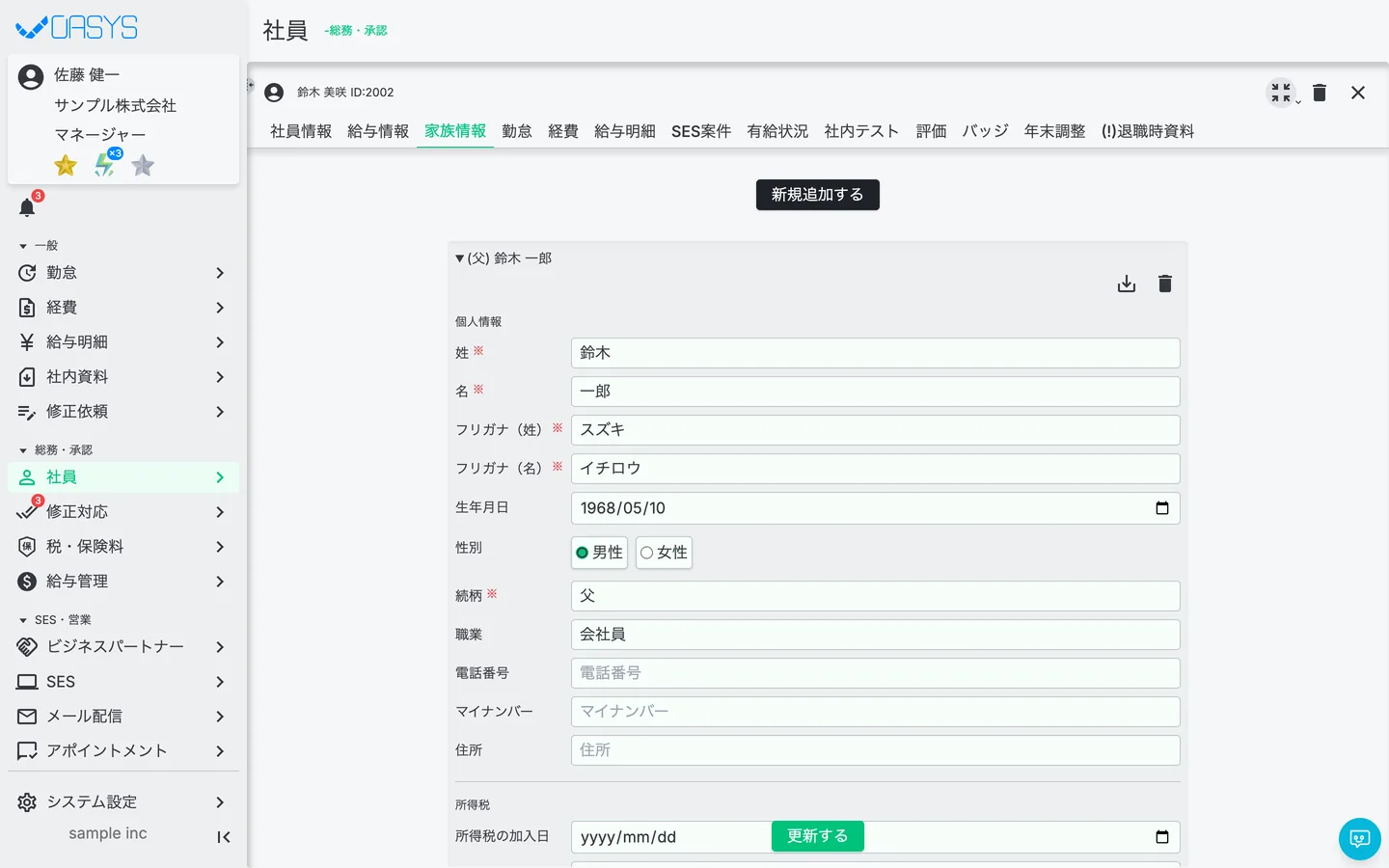The width and height of the screenshot is (1389, 868).
Task: Expand 給与明細 sidebar menu
Action: 123,342
